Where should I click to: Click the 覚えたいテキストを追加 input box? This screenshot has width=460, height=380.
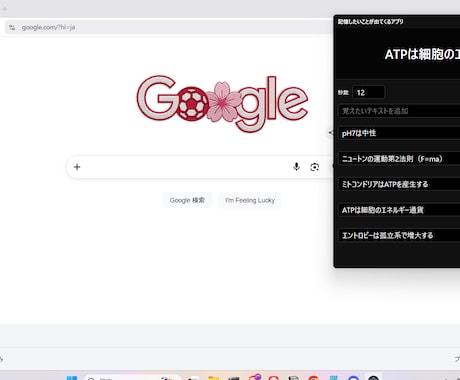point(399,111)
